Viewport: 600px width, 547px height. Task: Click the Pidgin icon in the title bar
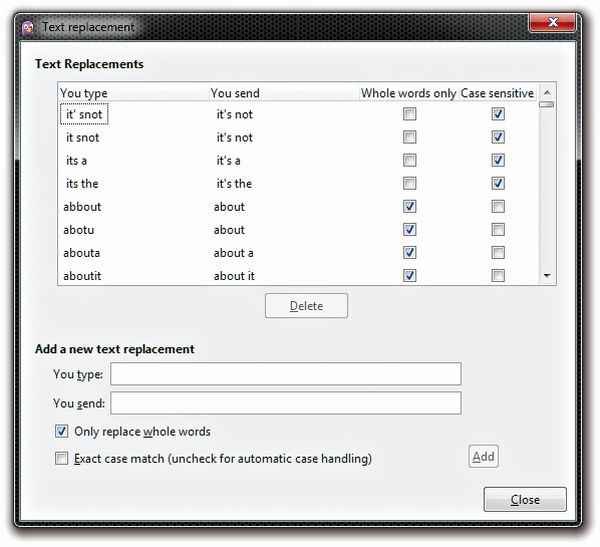point(28,28)
